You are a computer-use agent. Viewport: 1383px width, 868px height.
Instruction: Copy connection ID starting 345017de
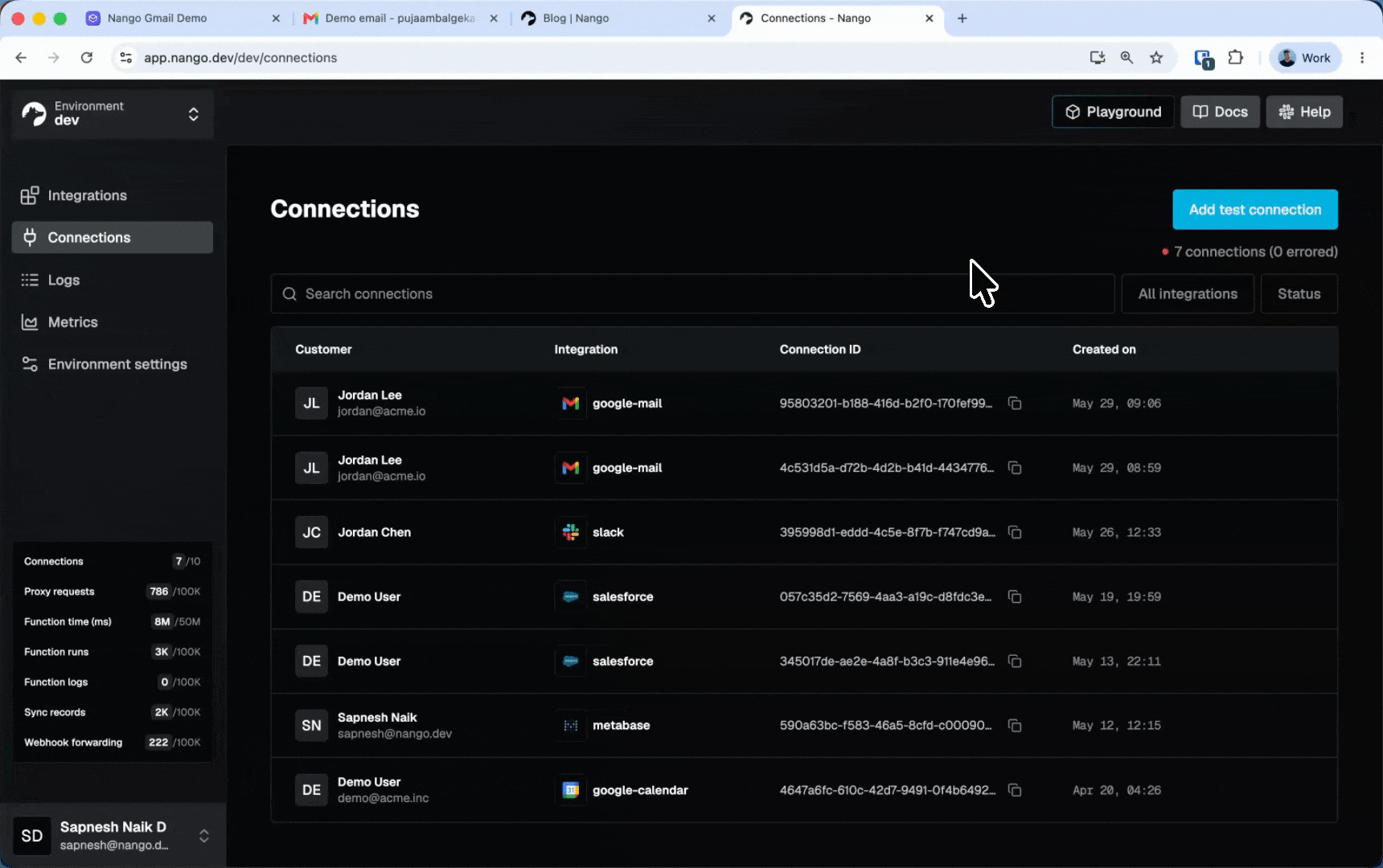pyautogui.click(x=1015, y=661)
